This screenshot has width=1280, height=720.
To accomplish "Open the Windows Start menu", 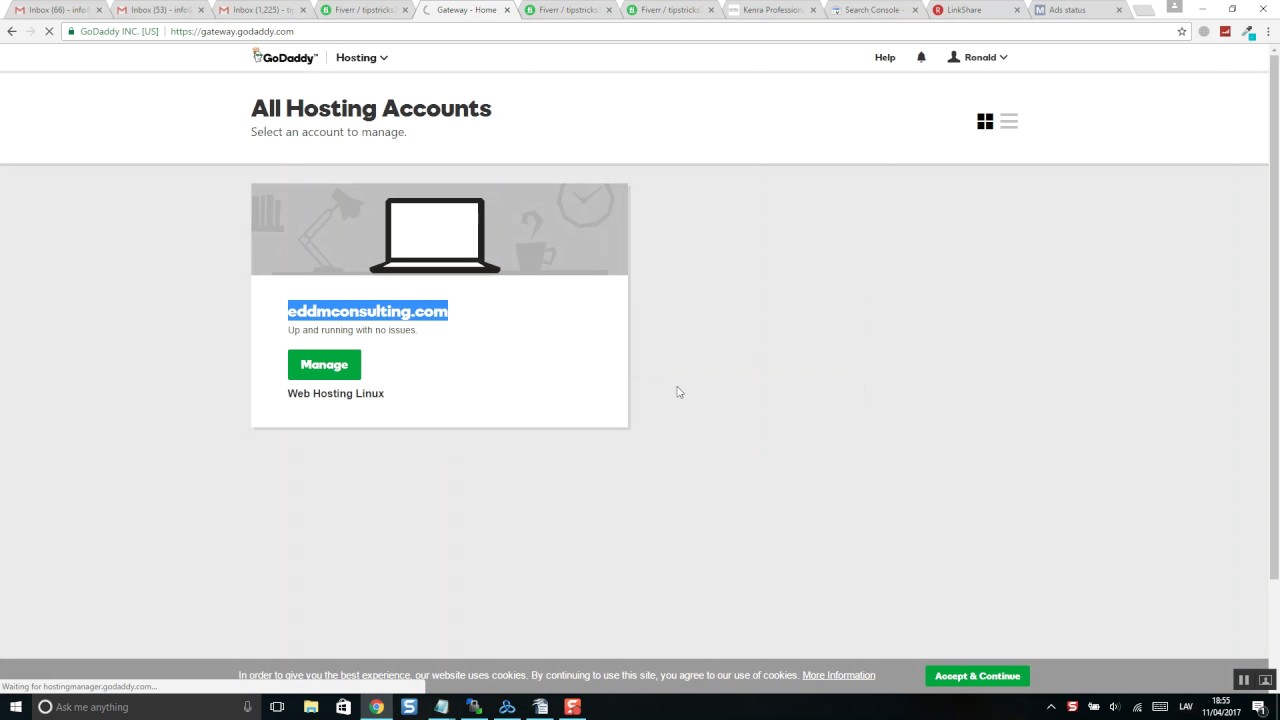I will pos(16,707).
